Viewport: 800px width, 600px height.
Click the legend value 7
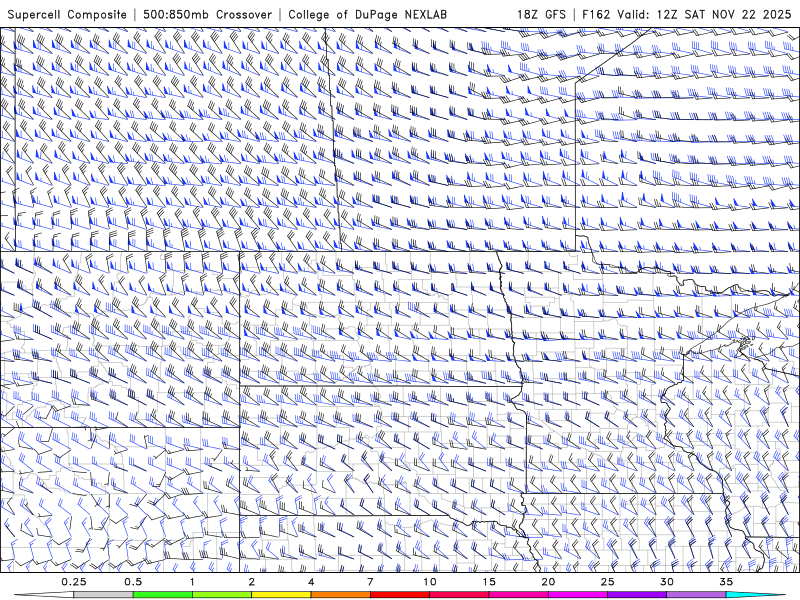370,582
